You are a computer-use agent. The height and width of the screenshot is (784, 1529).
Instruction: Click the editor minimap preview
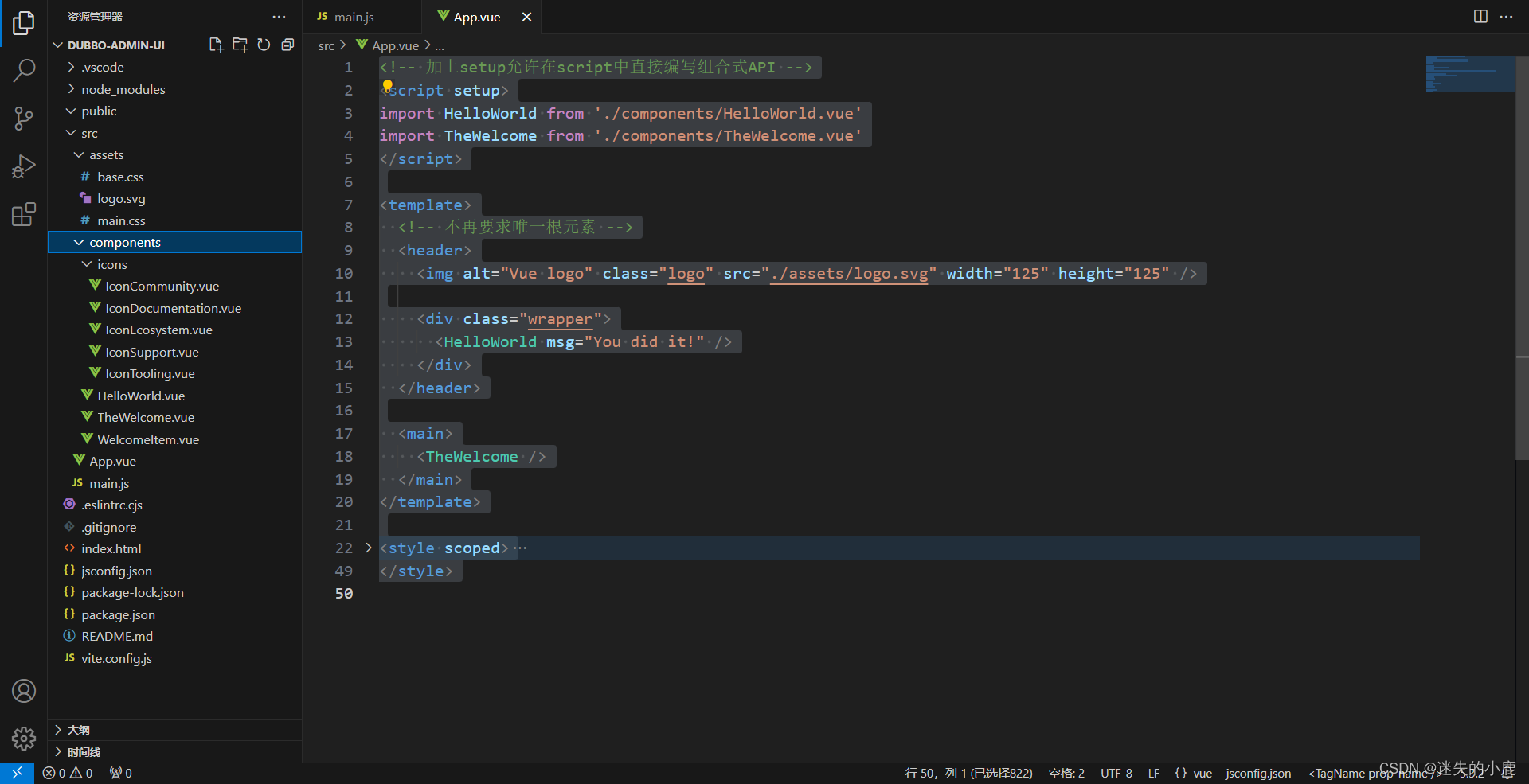[1469, 74]
